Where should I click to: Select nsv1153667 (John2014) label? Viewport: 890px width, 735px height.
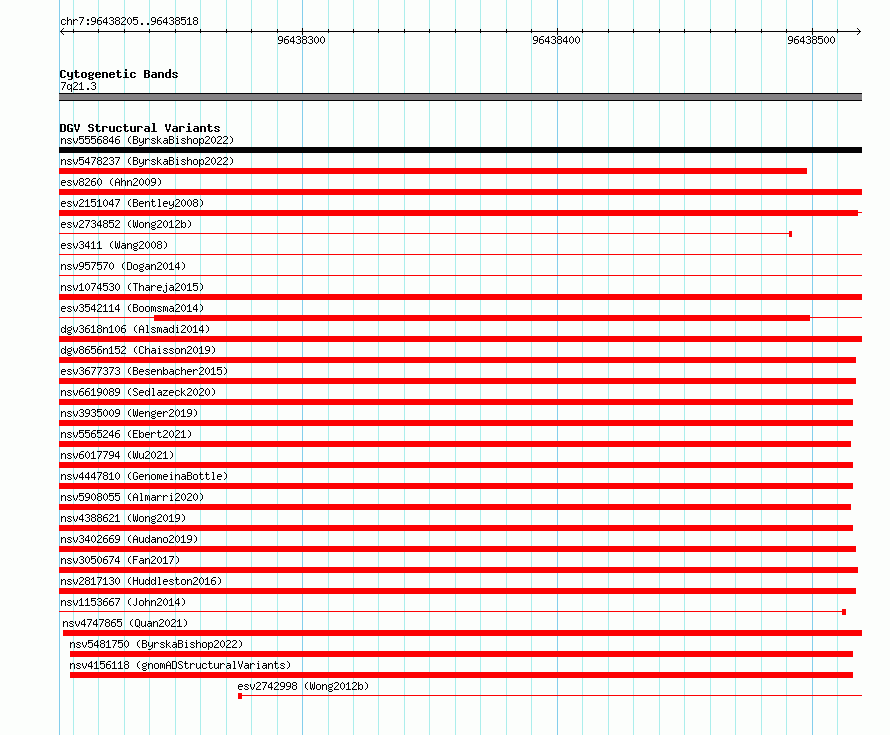point(123,602)
